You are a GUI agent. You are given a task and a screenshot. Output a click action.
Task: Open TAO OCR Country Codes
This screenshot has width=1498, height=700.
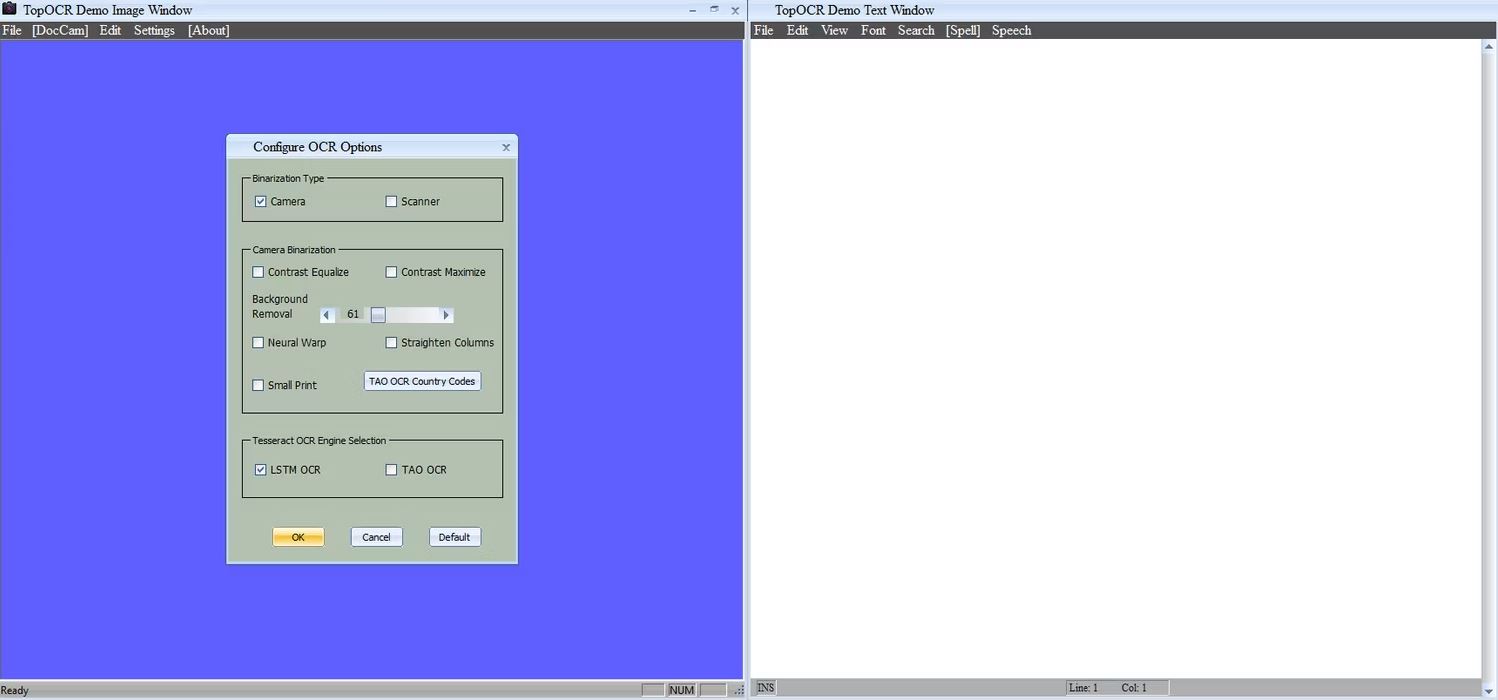(422, 381)
